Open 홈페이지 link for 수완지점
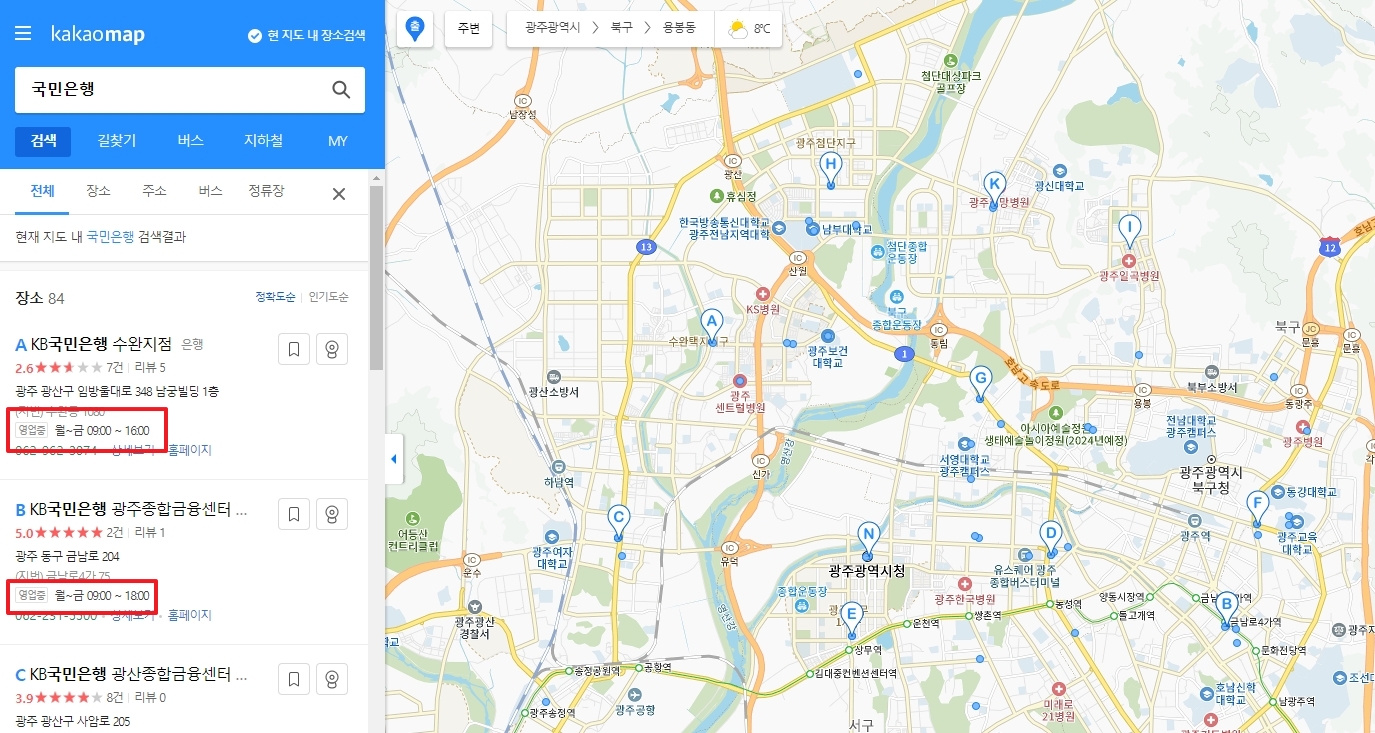The image size is (1375, 733). point(190,450)
